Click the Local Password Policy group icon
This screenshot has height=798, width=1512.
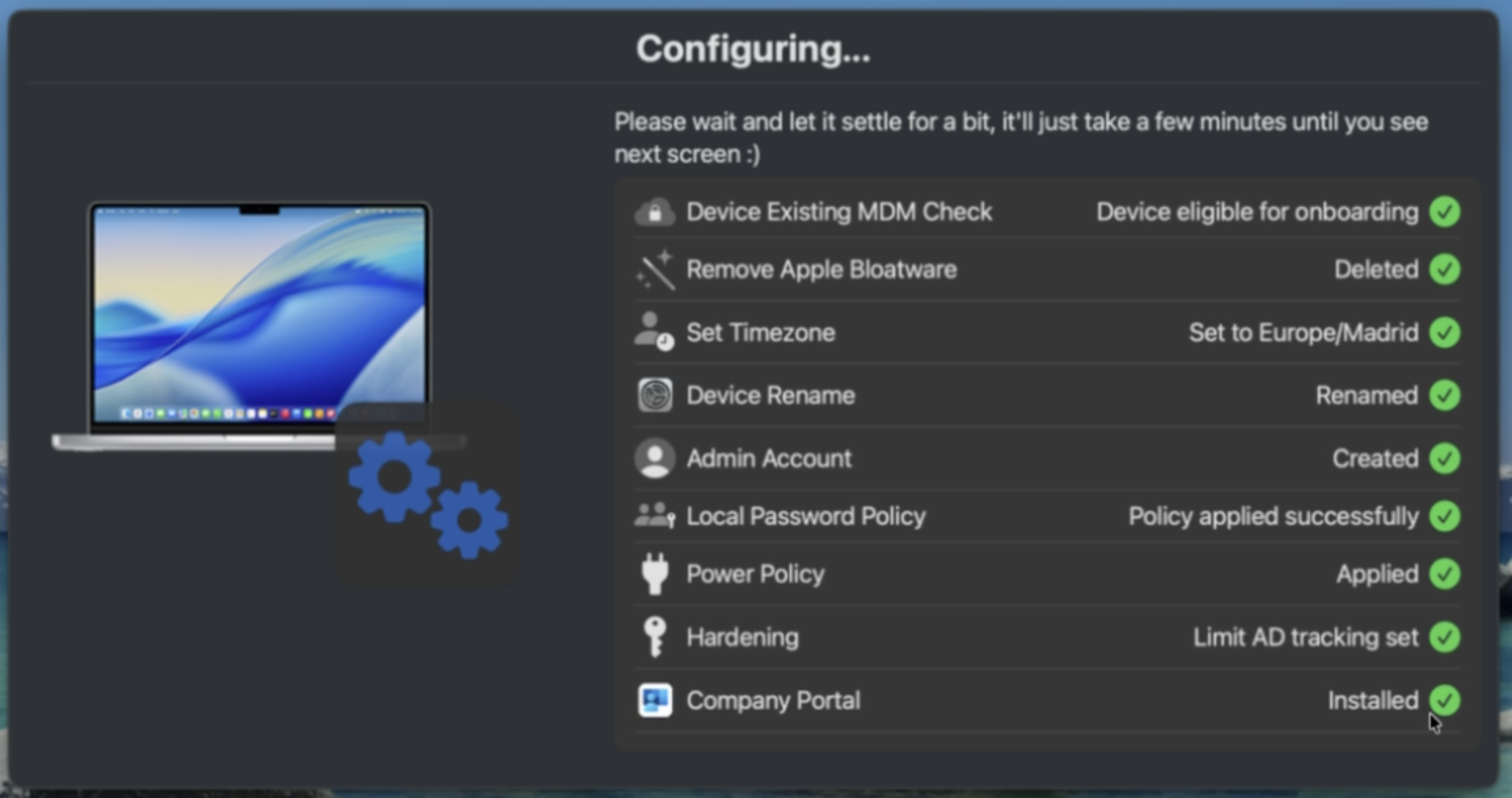[x=655, y=517]
